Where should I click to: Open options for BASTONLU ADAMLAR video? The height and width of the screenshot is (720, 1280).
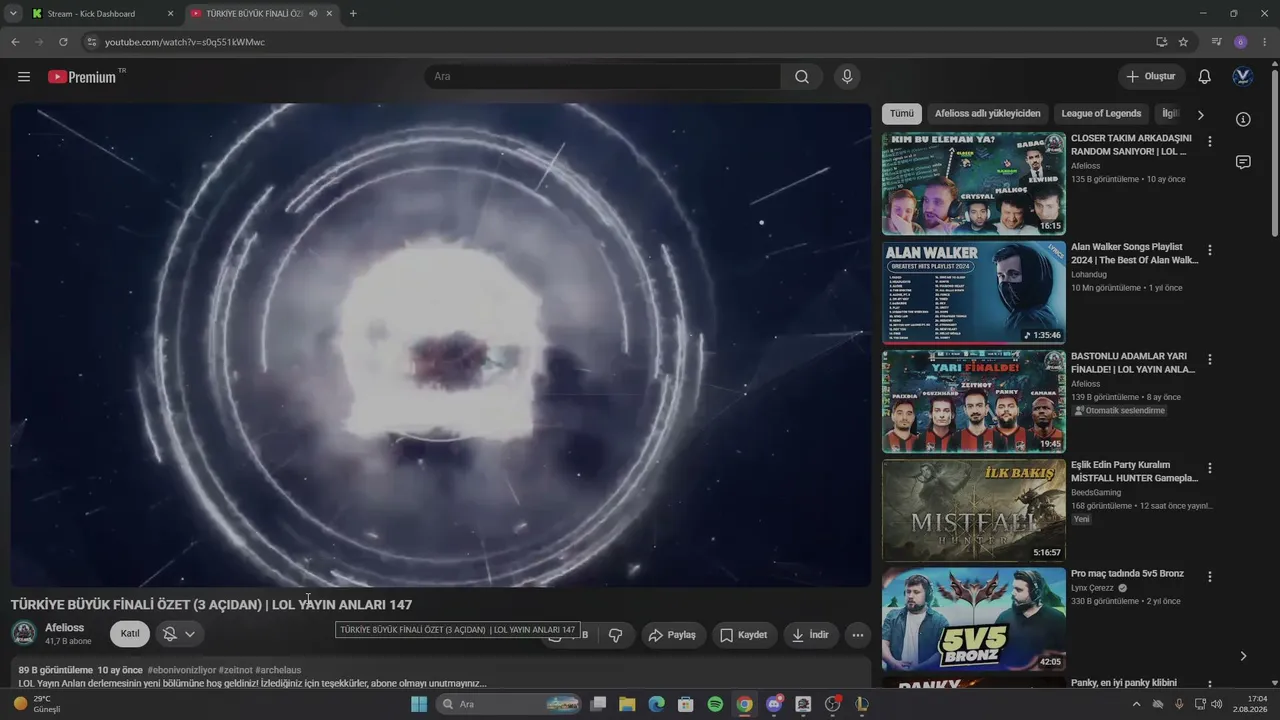point(1210,359)
